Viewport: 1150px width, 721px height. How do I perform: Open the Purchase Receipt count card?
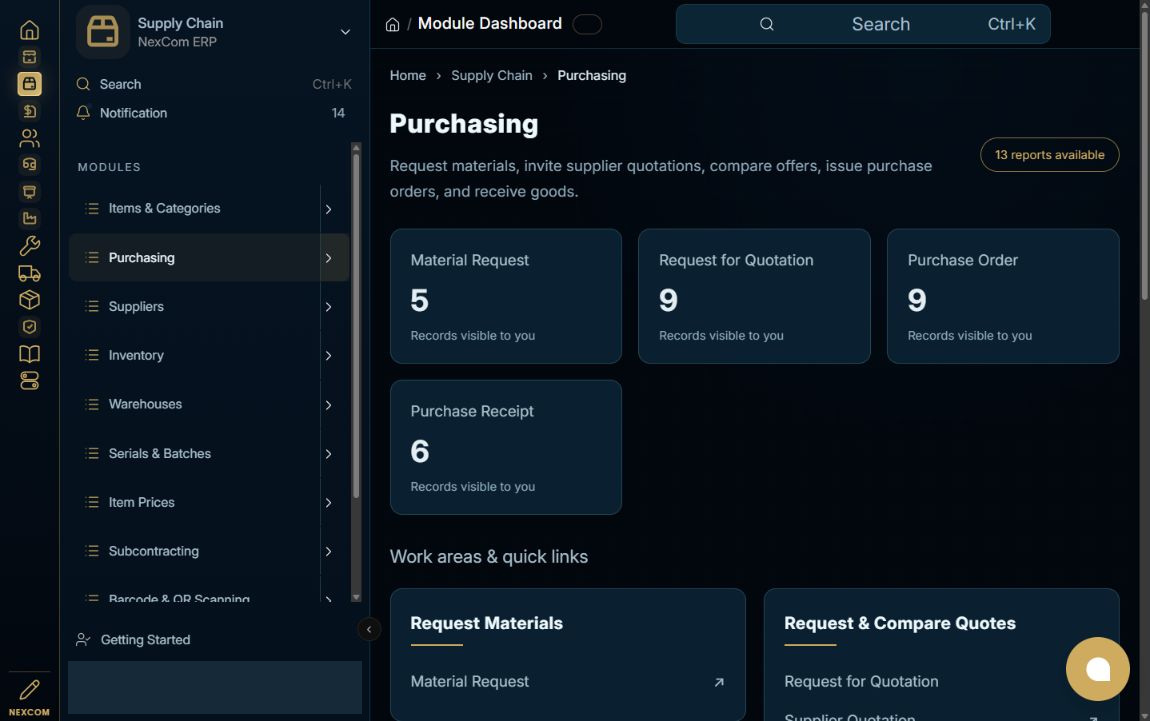(506, 447)
